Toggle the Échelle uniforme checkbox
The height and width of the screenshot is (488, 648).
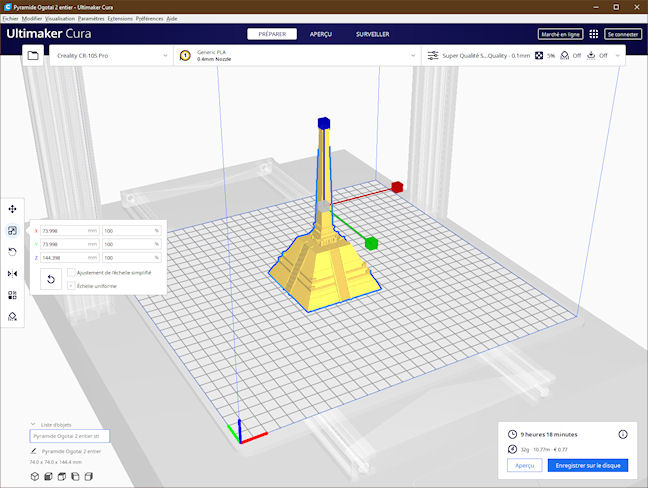(71, 285)
